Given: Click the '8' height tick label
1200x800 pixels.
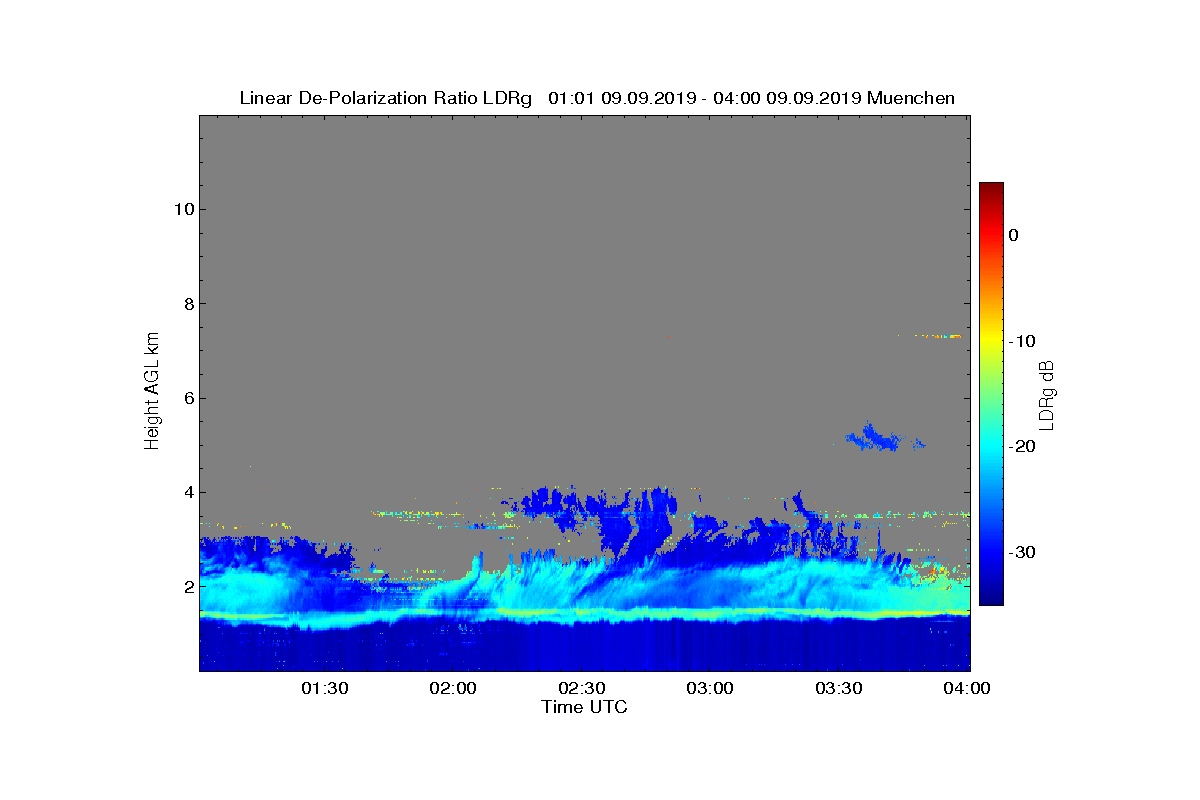Looking at the screenshot, I should coord(188,304).
